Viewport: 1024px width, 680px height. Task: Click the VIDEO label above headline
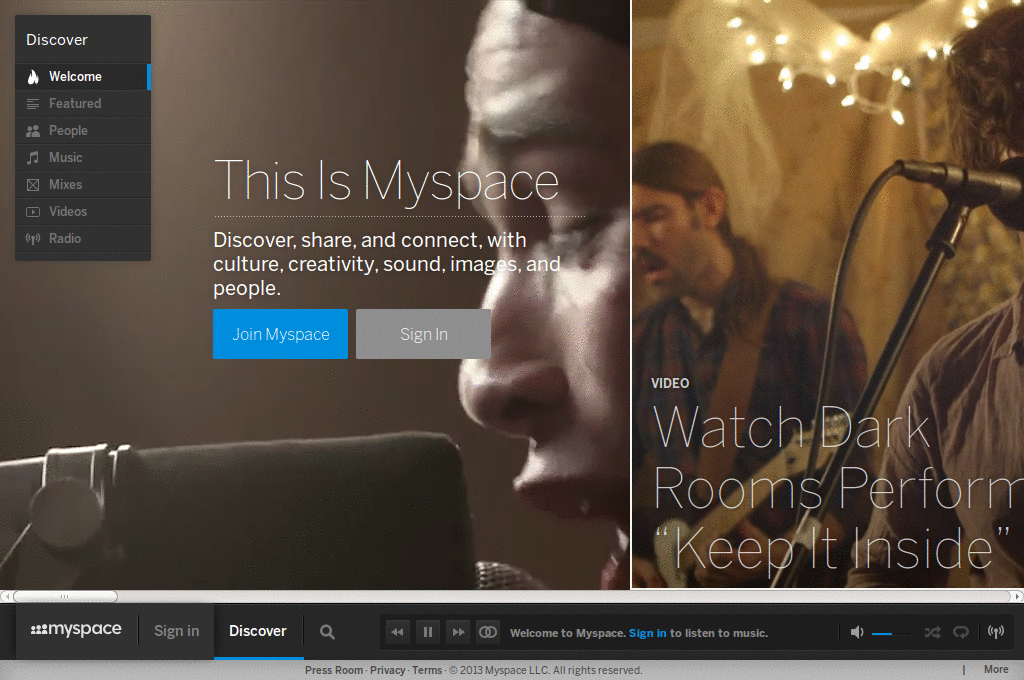(x=670, y=383)
